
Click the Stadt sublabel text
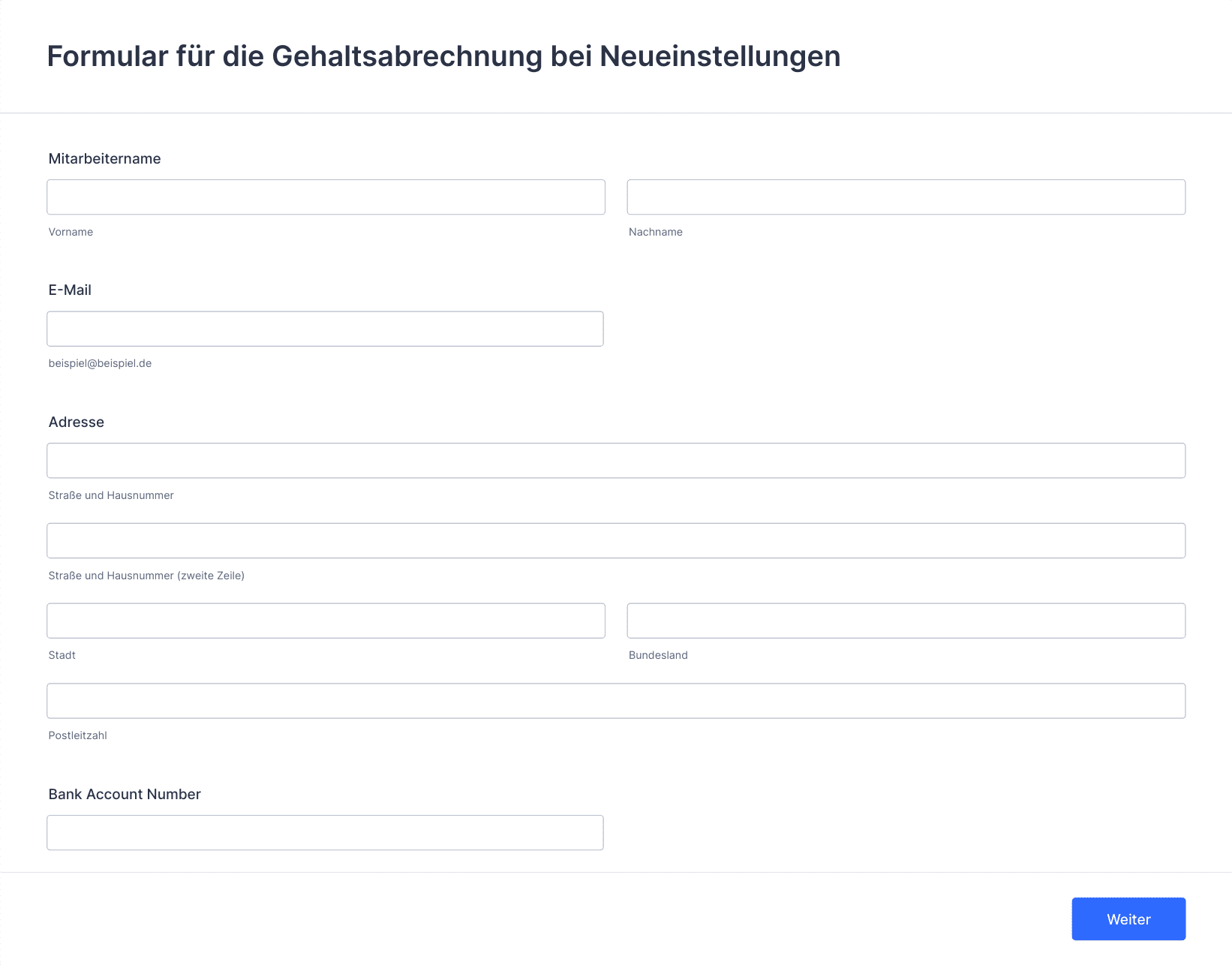pyautogui.click(x=62, y=655)
